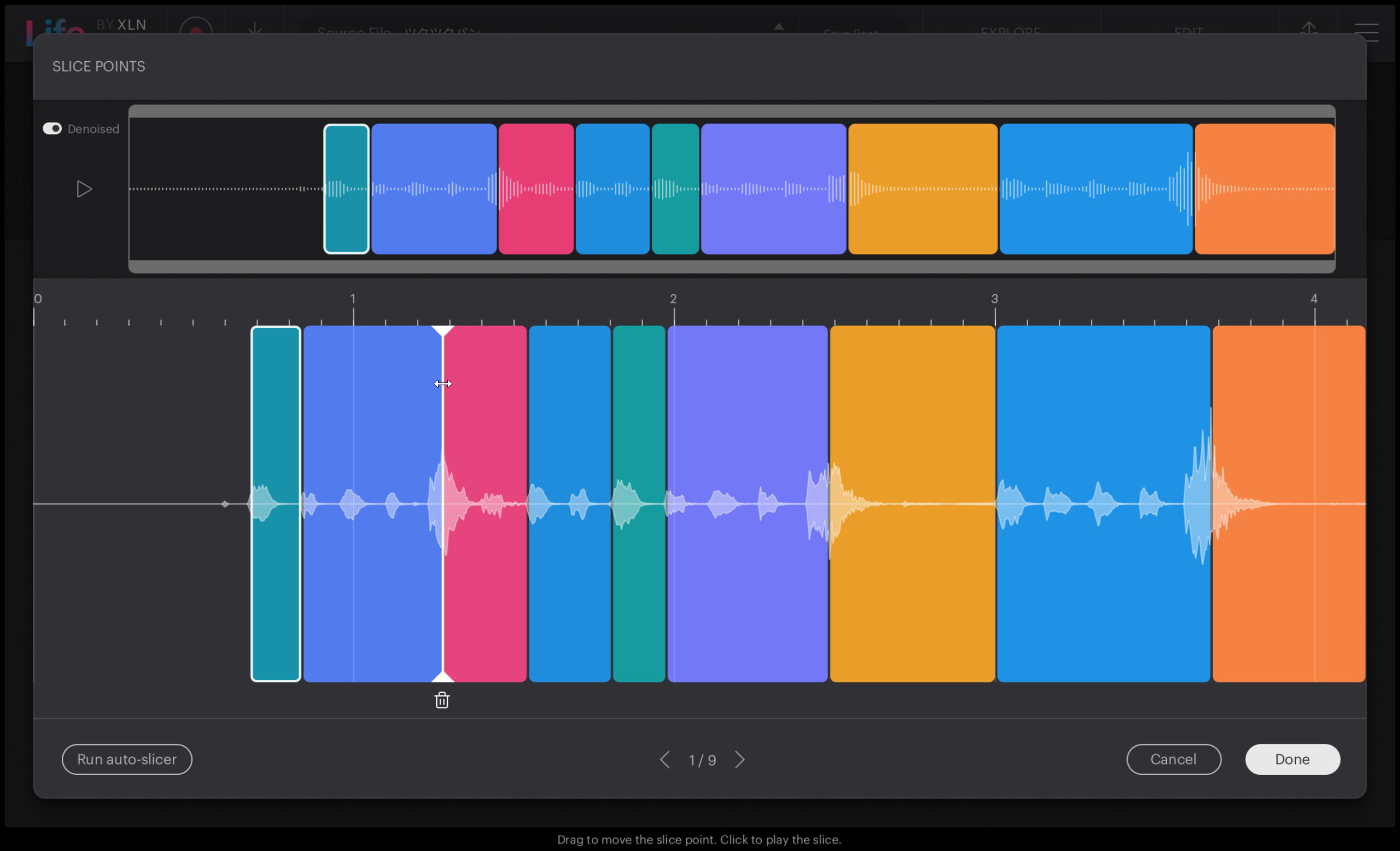Play the sample preview

[84, 189]
